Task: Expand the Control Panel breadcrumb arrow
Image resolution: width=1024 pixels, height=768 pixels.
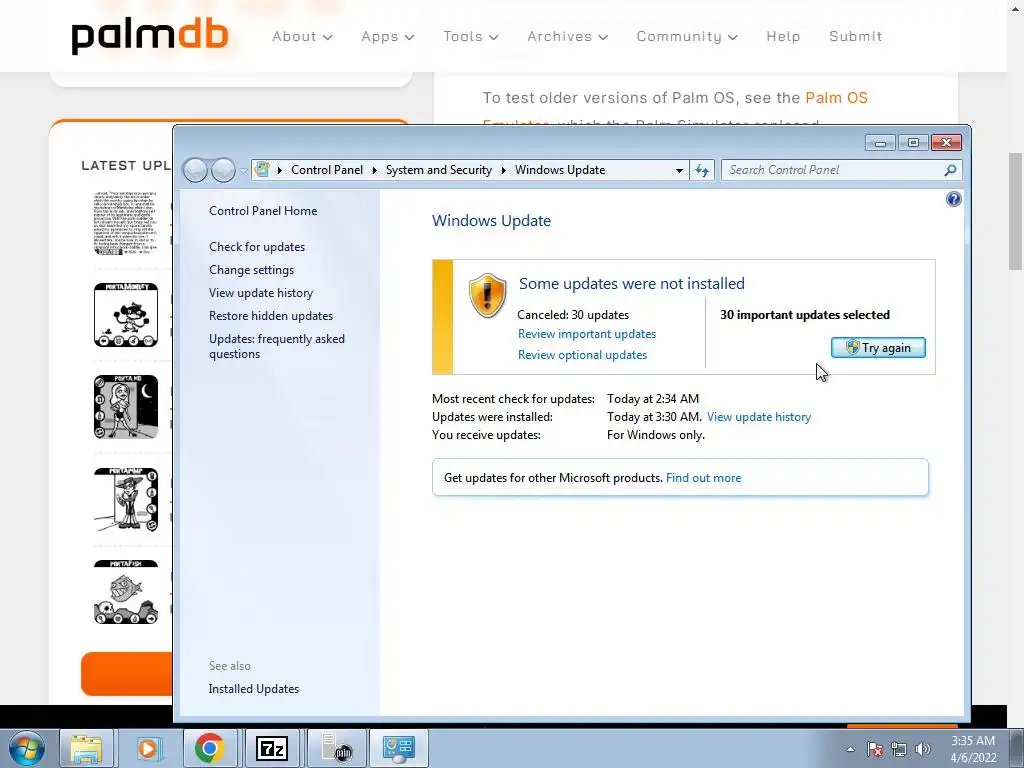Action: coord(375,170)
